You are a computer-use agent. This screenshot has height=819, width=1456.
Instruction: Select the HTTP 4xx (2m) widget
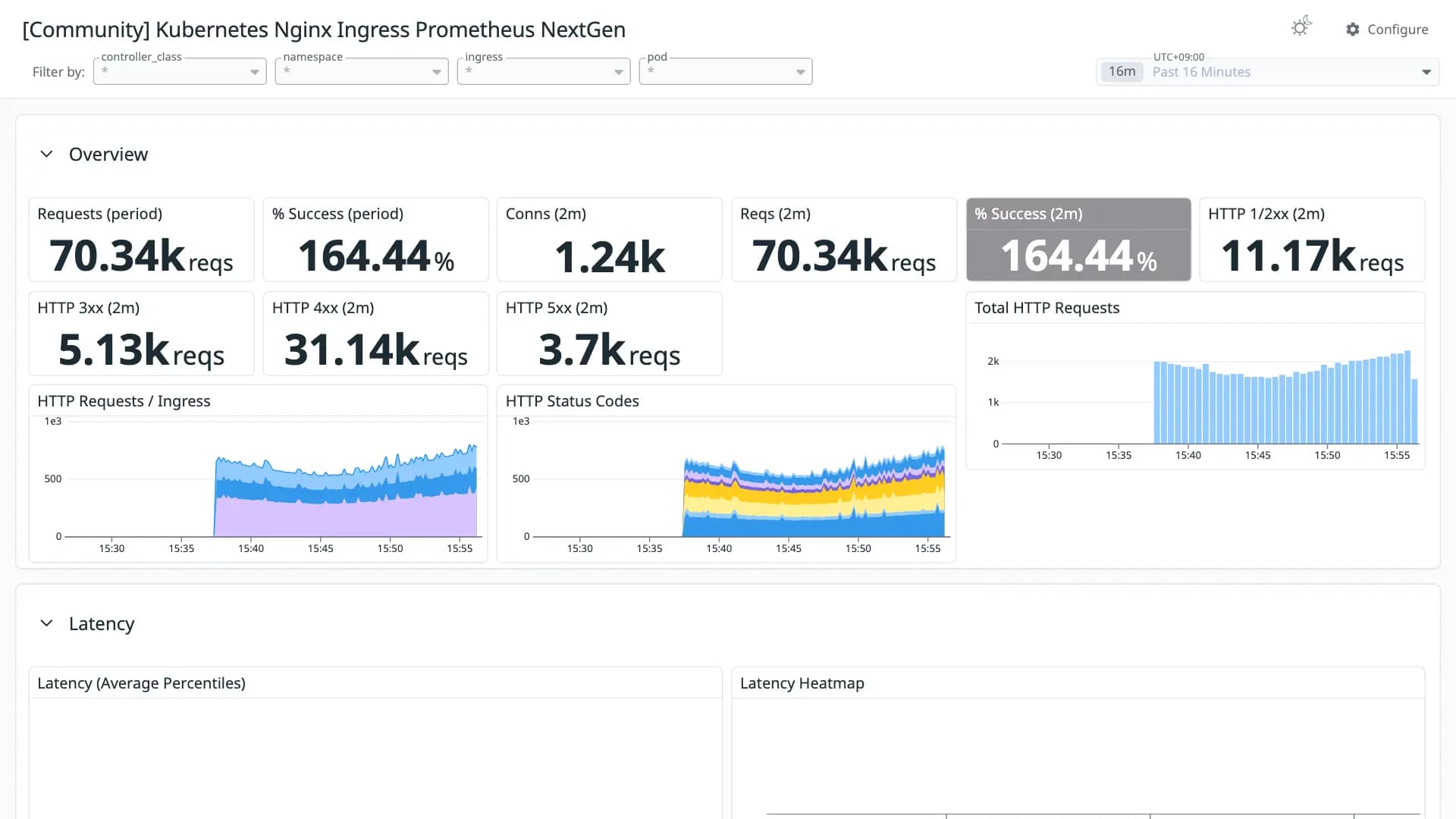(376, 334)
